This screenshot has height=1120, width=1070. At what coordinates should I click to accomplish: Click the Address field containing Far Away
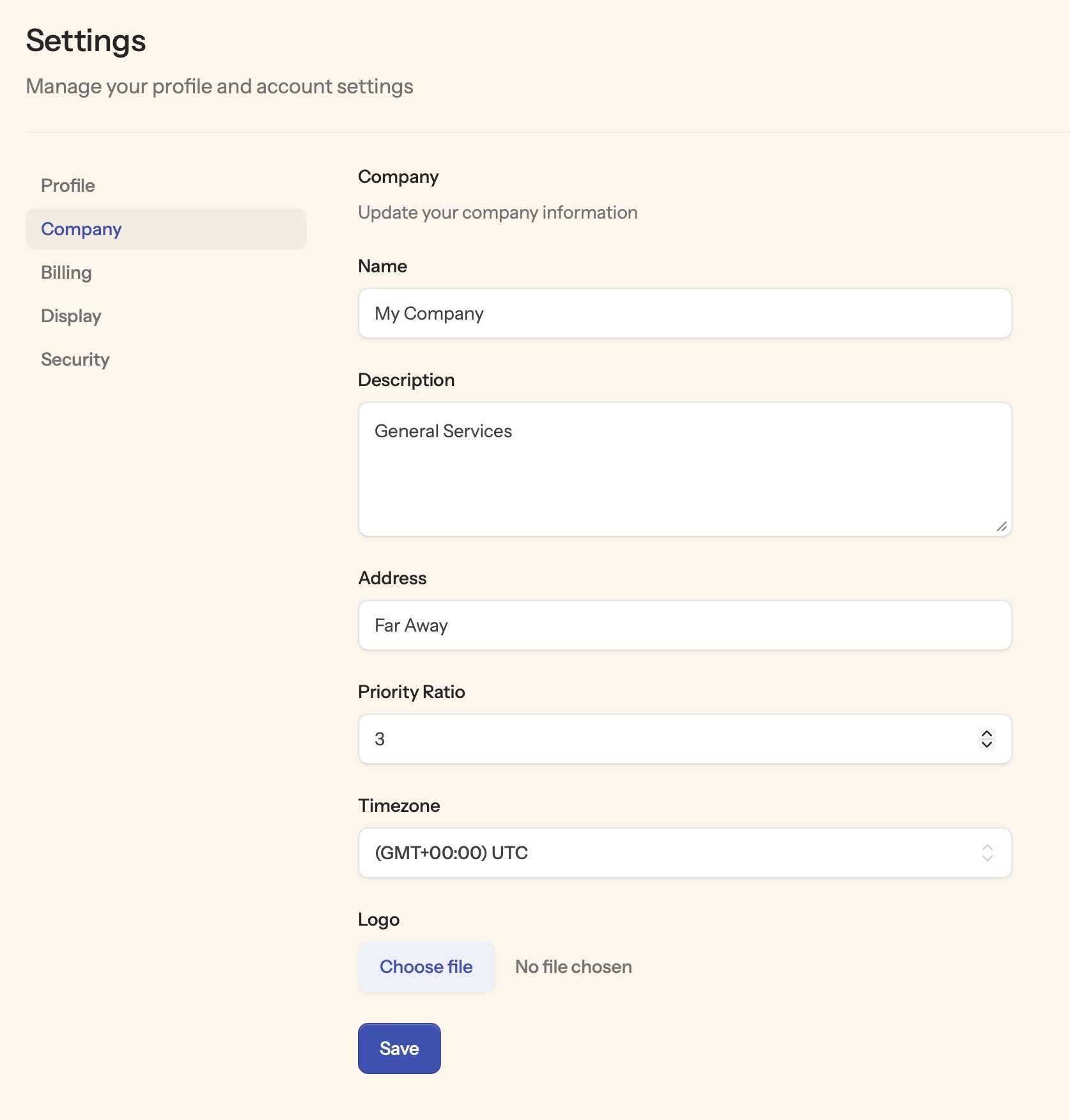(685, 625)
